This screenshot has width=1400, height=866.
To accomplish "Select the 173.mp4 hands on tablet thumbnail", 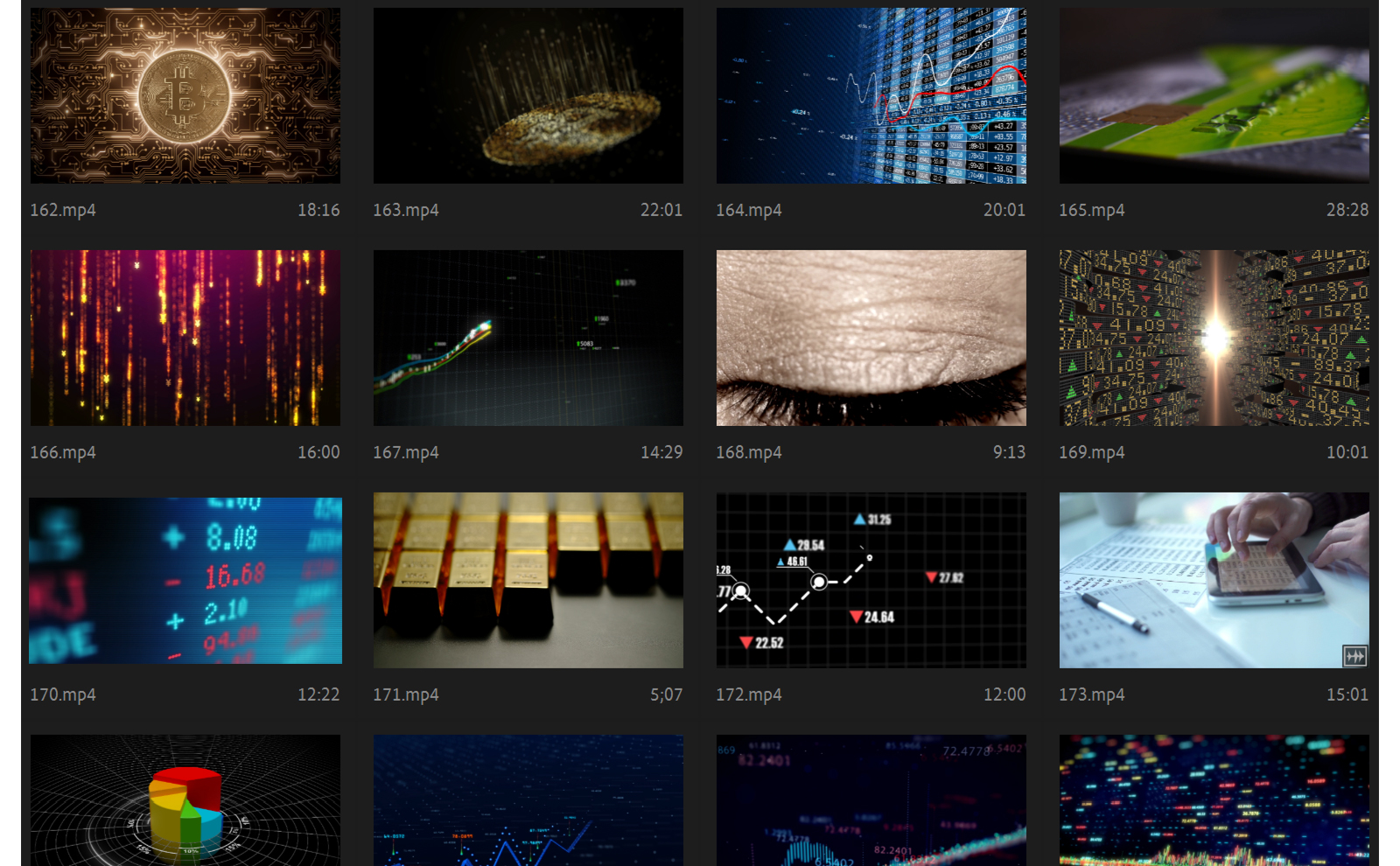I will [x=1214, y=580].
